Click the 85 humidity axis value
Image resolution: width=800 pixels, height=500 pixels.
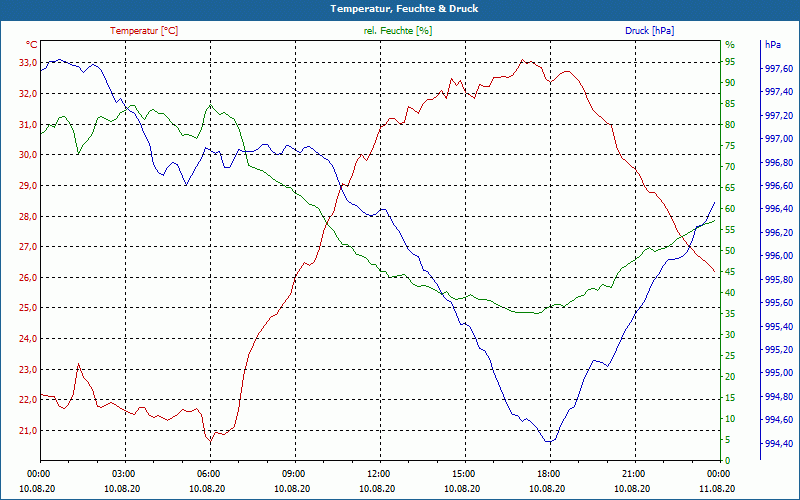pos(731,104)
